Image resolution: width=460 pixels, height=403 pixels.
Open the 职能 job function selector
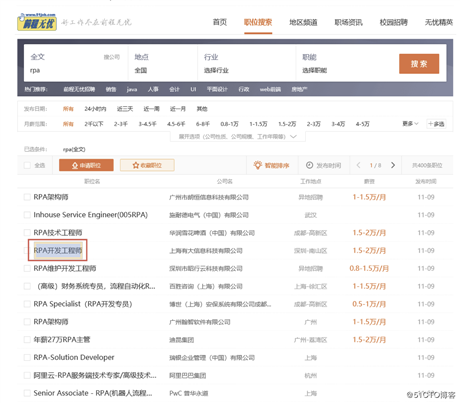tap(345, 63)
